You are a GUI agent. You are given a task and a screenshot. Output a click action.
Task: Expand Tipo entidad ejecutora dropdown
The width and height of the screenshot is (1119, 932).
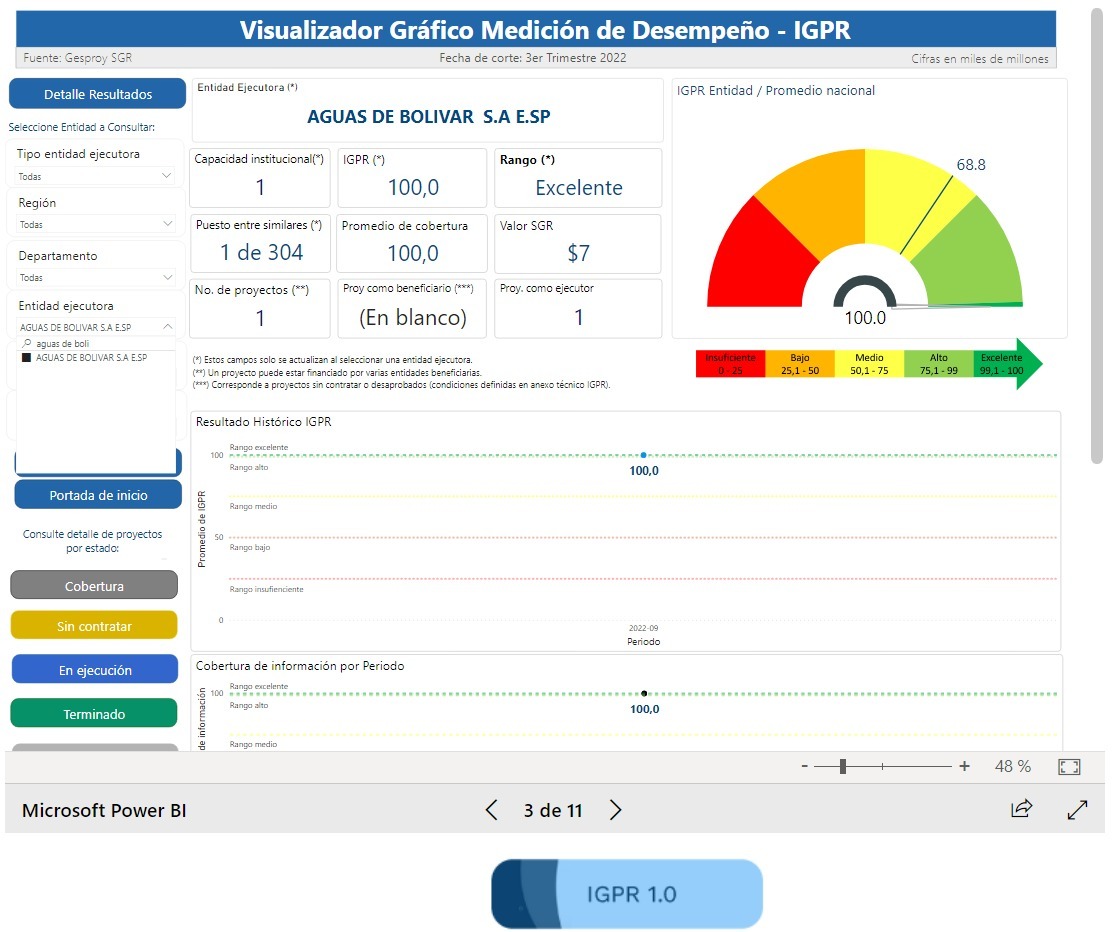click(x=166, y=176)
